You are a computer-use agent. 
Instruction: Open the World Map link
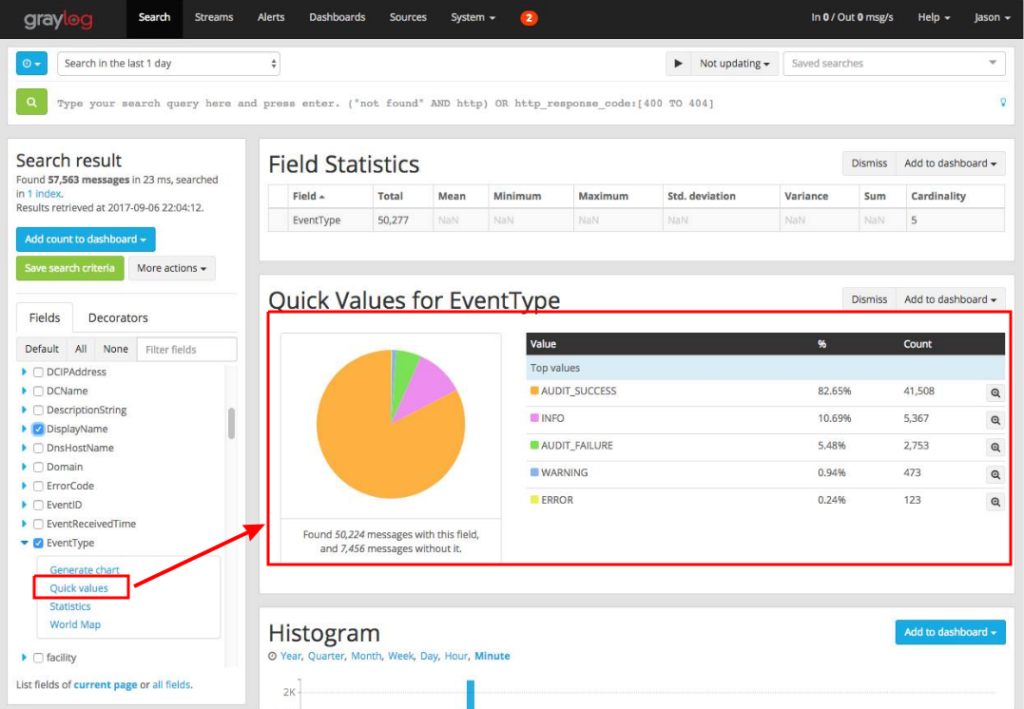75,625
